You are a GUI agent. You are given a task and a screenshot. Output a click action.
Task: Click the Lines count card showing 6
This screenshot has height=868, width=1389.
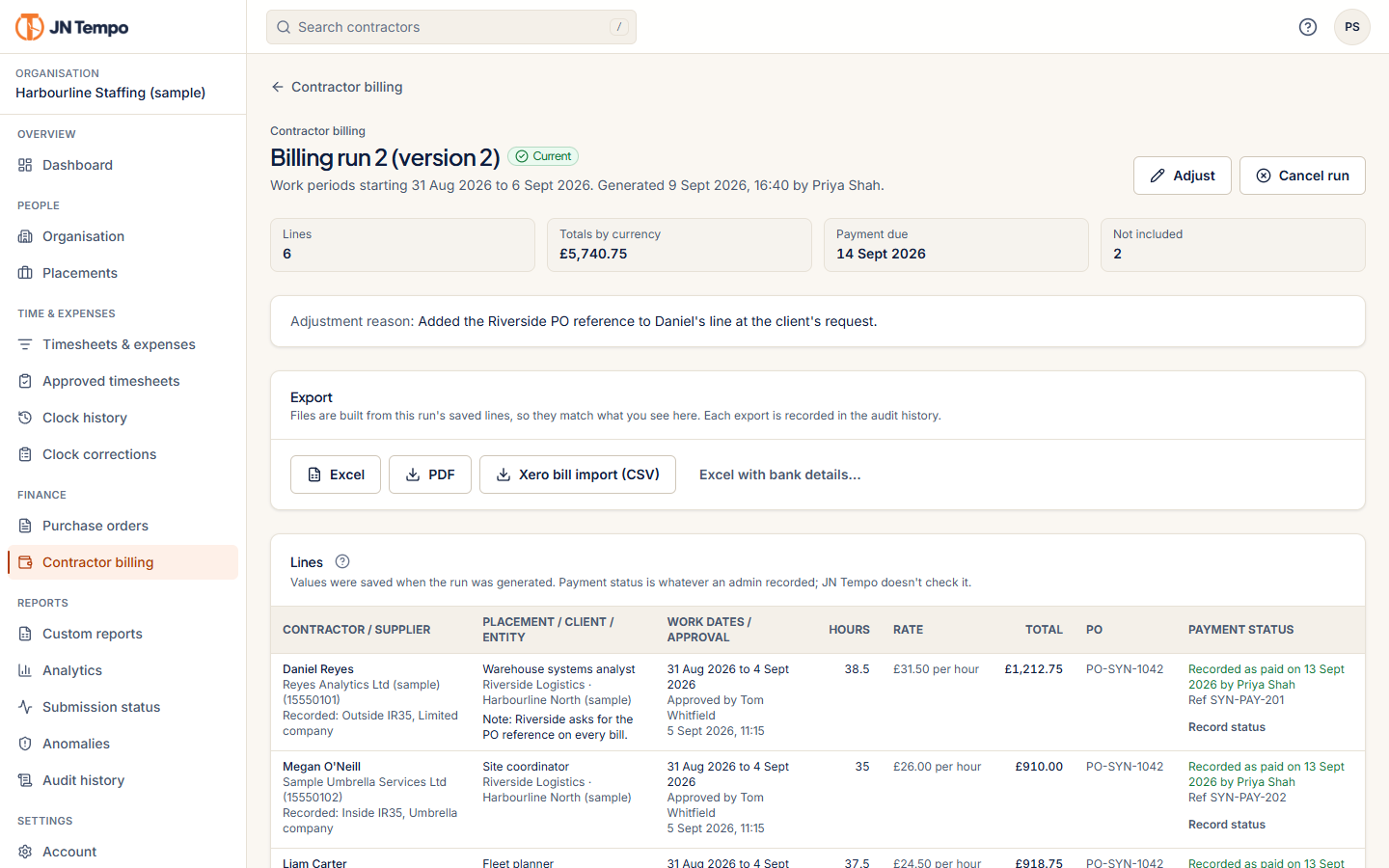point(402,245)
